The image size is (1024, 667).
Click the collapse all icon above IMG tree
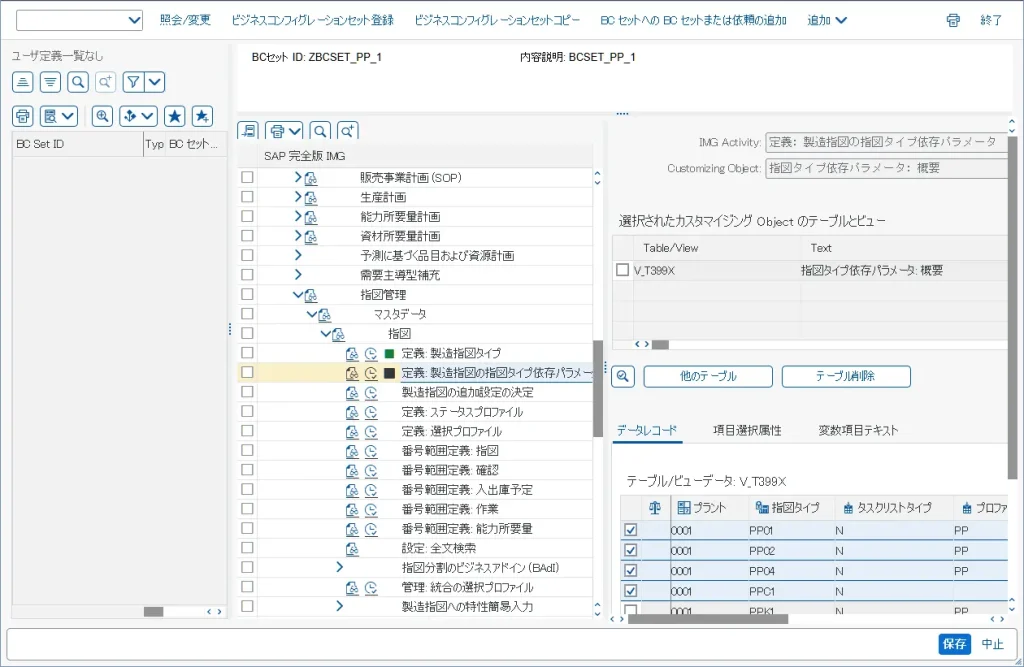point(248,131)
